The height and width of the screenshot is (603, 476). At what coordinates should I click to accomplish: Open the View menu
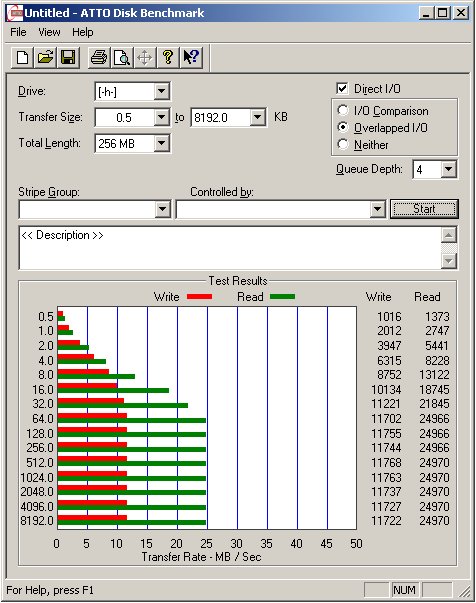tap(49, 32)
